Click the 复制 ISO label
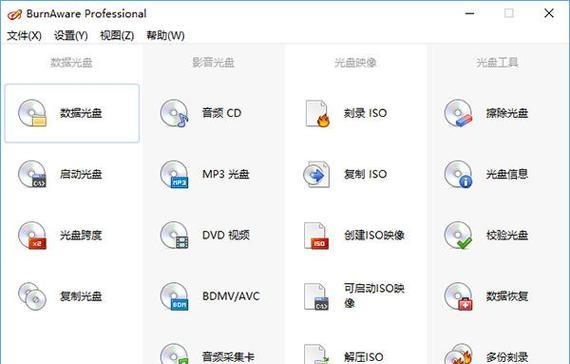Viewport: 570px width, 364px height. tap(365, 174)
